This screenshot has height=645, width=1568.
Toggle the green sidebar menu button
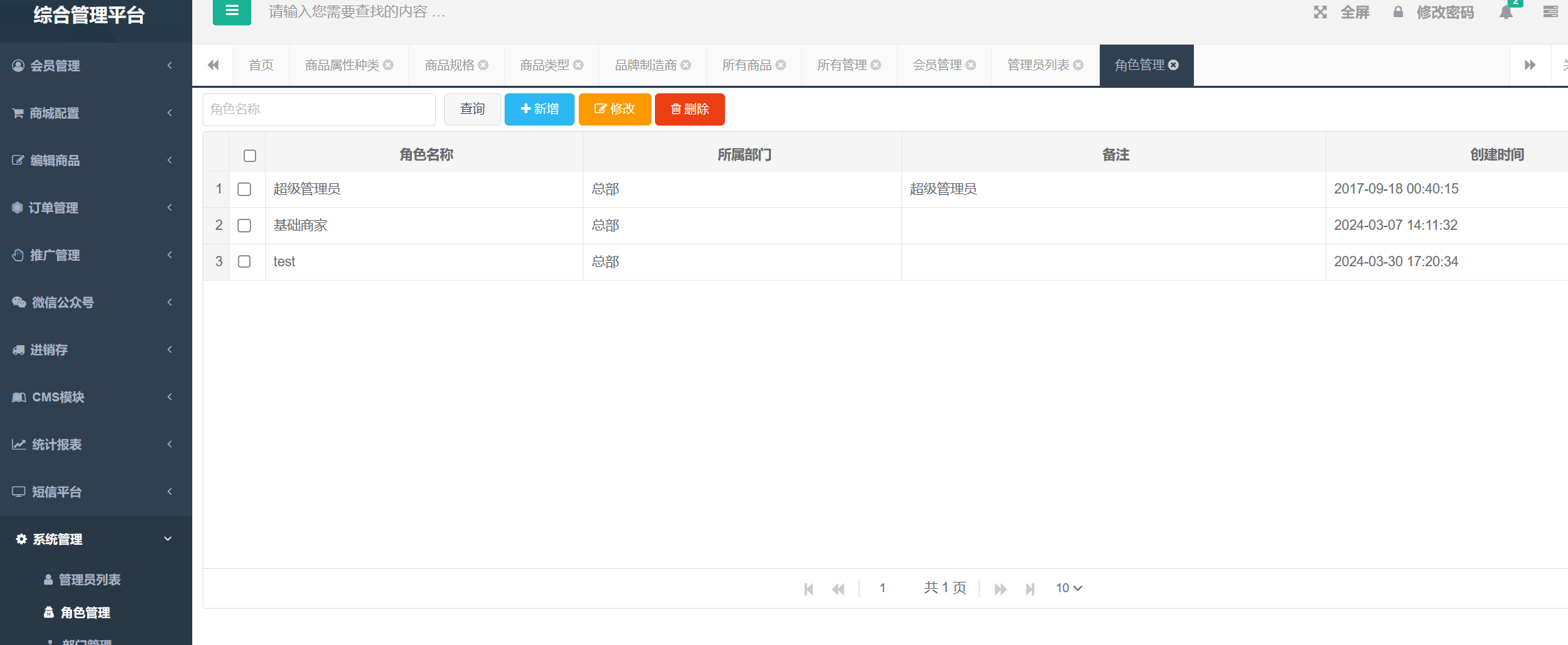[x=232, y=11]
